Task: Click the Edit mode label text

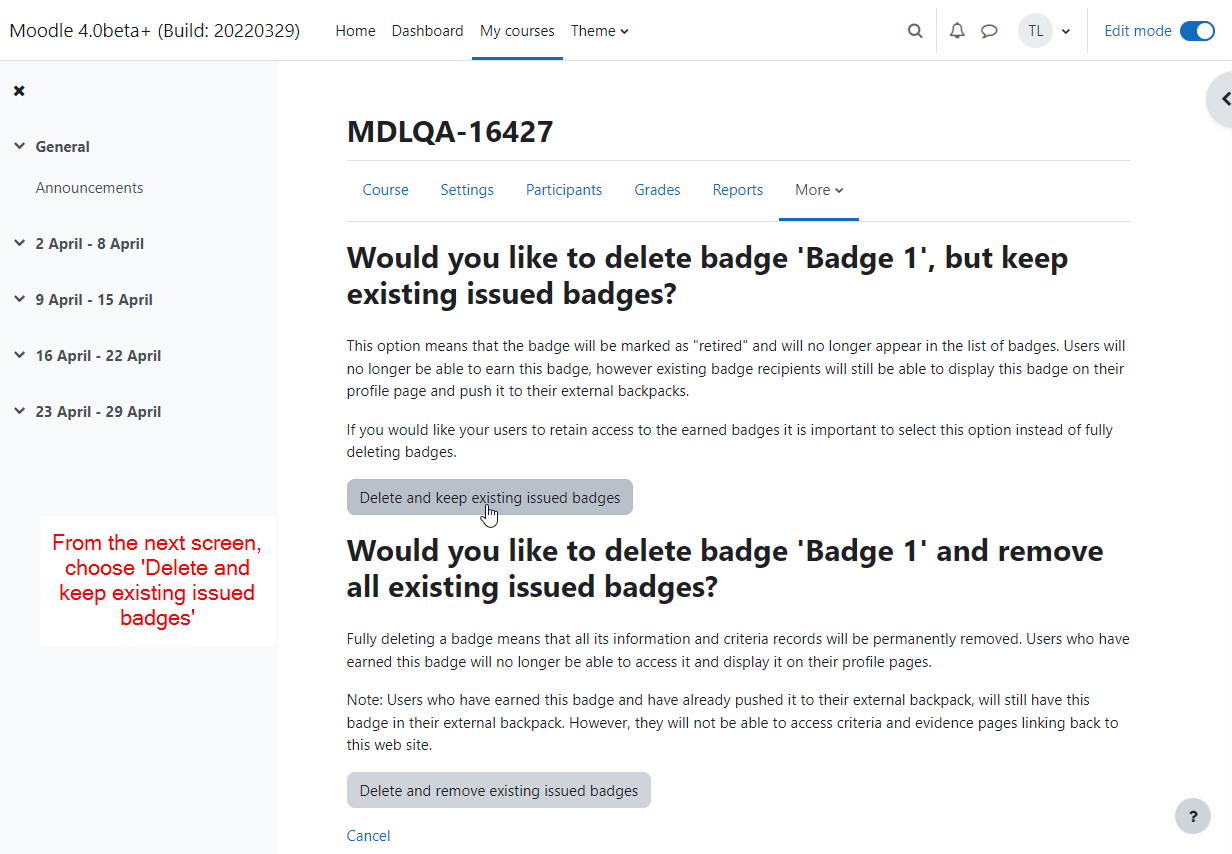Action: tap(1138, 31)
